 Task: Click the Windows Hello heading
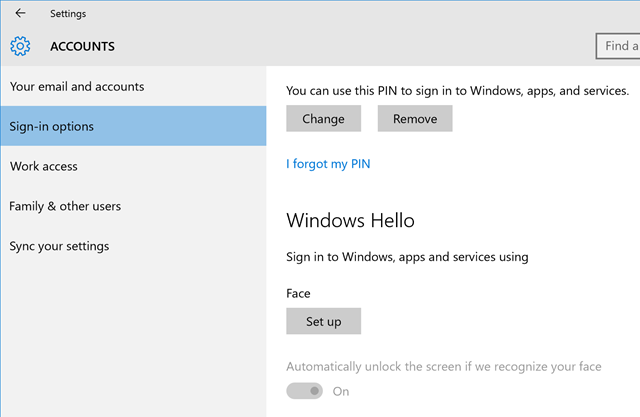[350, 221]
